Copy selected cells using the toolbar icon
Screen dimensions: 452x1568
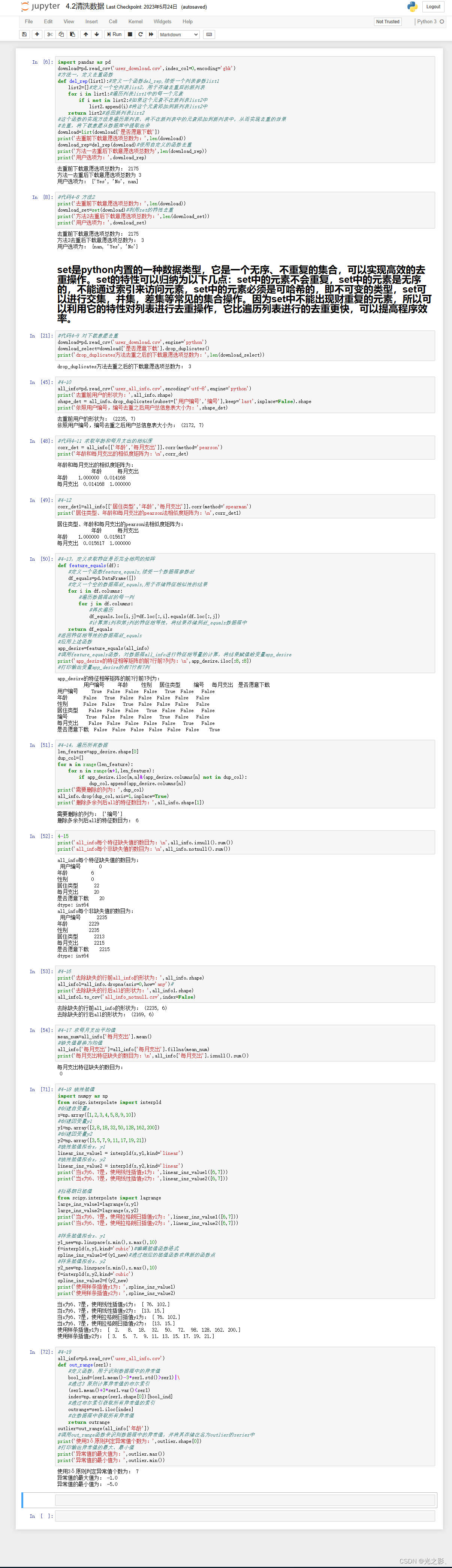pos(61,34)
